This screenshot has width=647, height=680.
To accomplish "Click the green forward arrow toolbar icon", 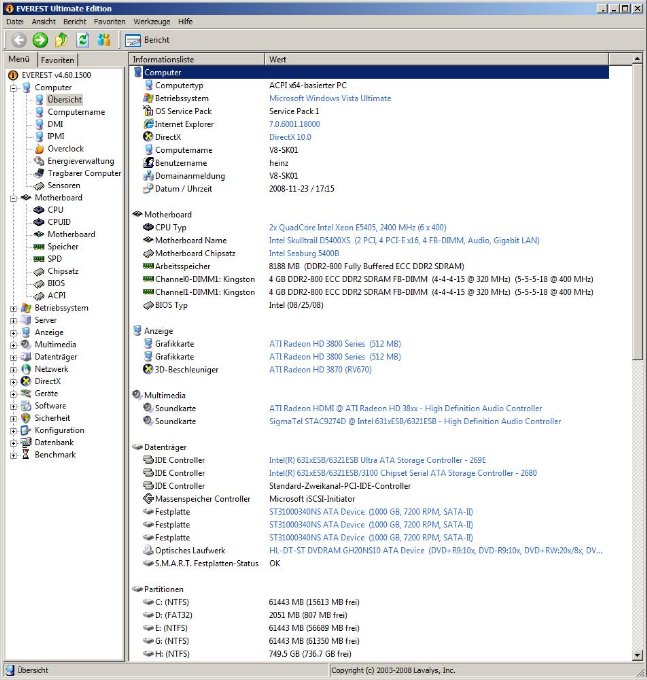I will coord(40,40).
